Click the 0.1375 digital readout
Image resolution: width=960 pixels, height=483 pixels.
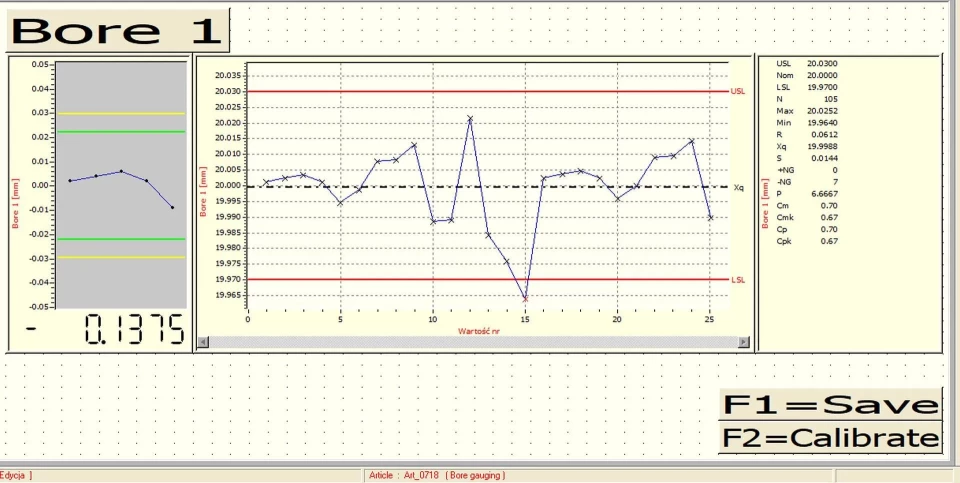(134, 330)
